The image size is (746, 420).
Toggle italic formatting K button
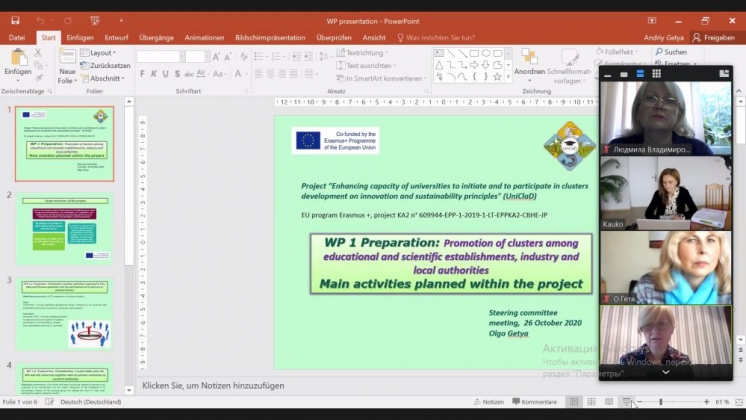155,73
